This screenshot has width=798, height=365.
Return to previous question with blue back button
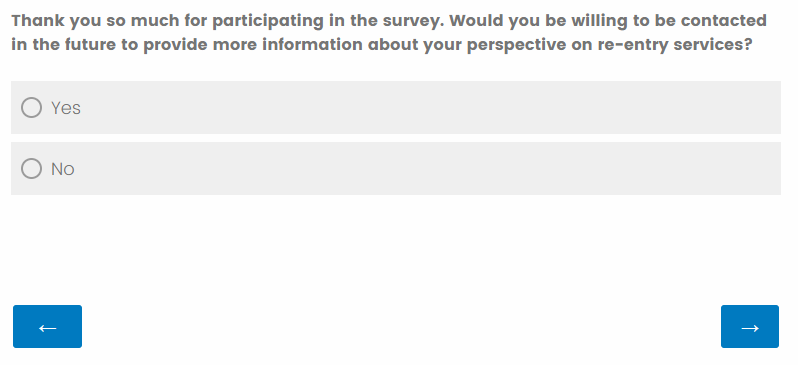pyautogui.click(x=47, y=326)
